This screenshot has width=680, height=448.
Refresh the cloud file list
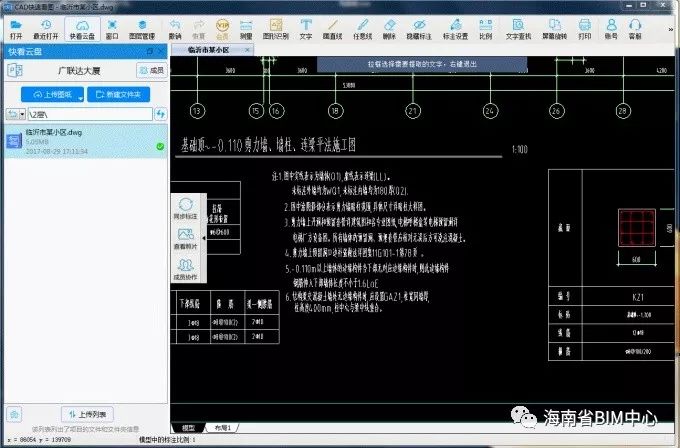pyautogui.click(x=161, y=114)
